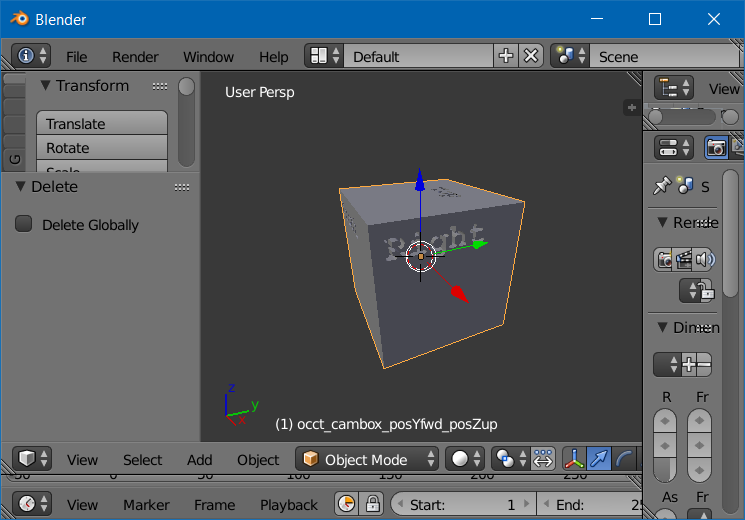Click the Render camera tab in Properties

[716, 147]
